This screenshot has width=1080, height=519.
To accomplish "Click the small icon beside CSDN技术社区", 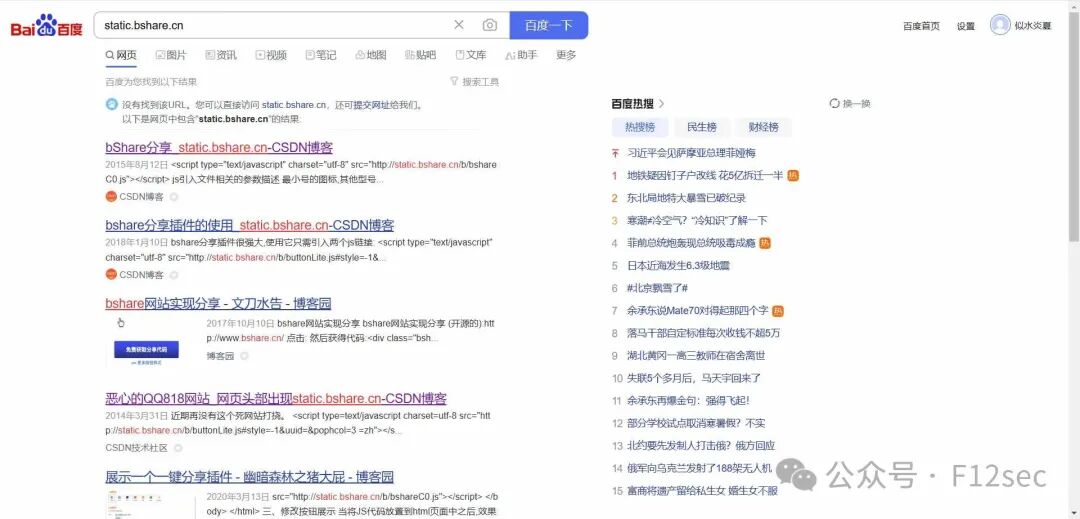I will pos(178,448).
